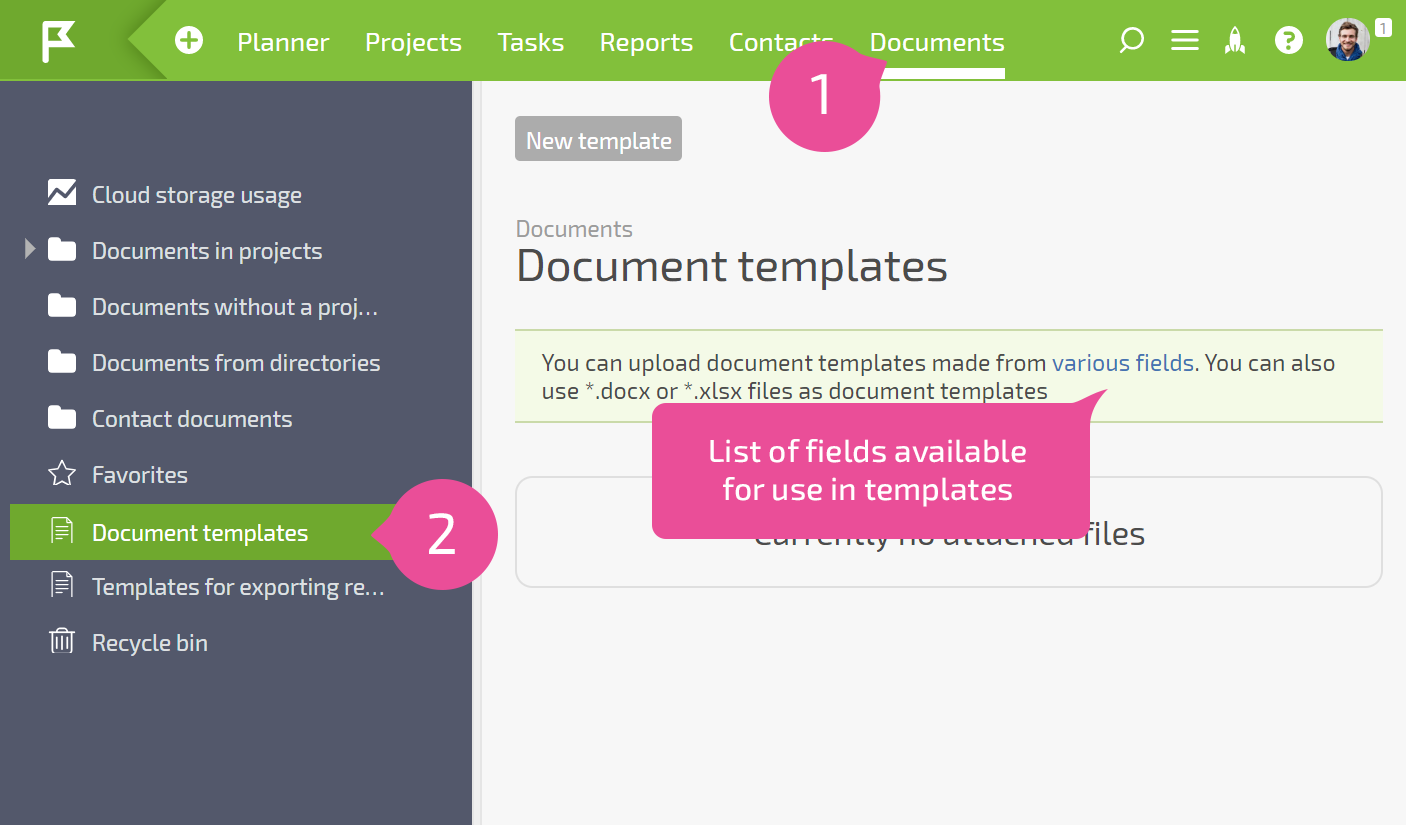The height and width of the screenshot is (825, 1406).
Task: Open Documents in projects
Action: 207,251
